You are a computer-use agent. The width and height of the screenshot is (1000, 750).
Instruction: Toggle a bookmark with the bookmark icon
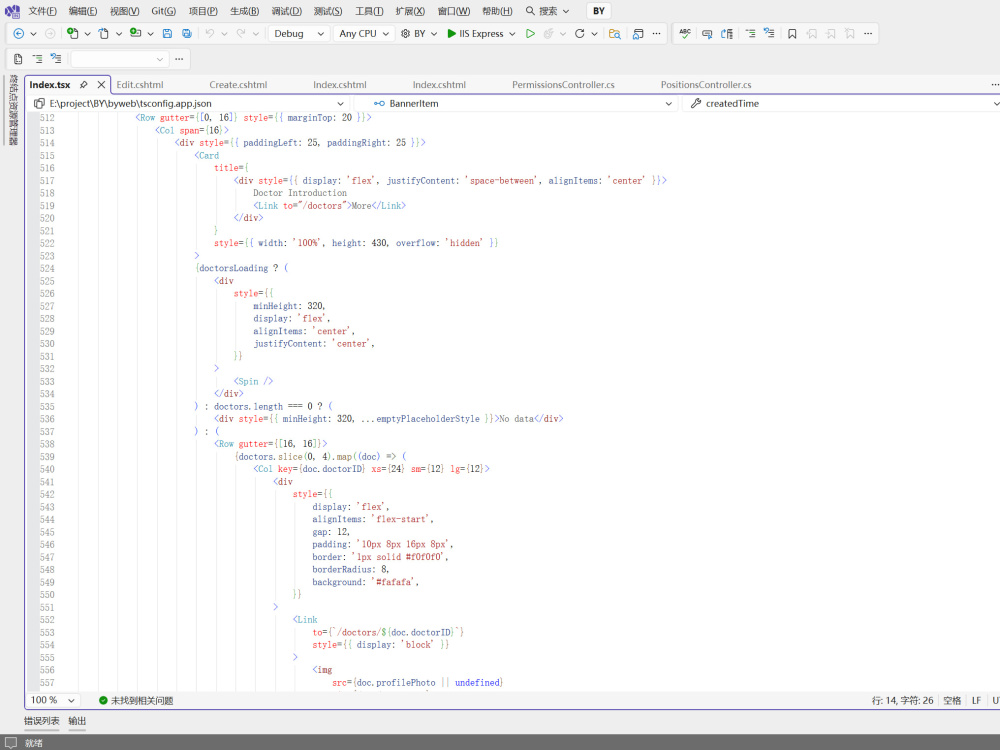(x=792, y=34)
